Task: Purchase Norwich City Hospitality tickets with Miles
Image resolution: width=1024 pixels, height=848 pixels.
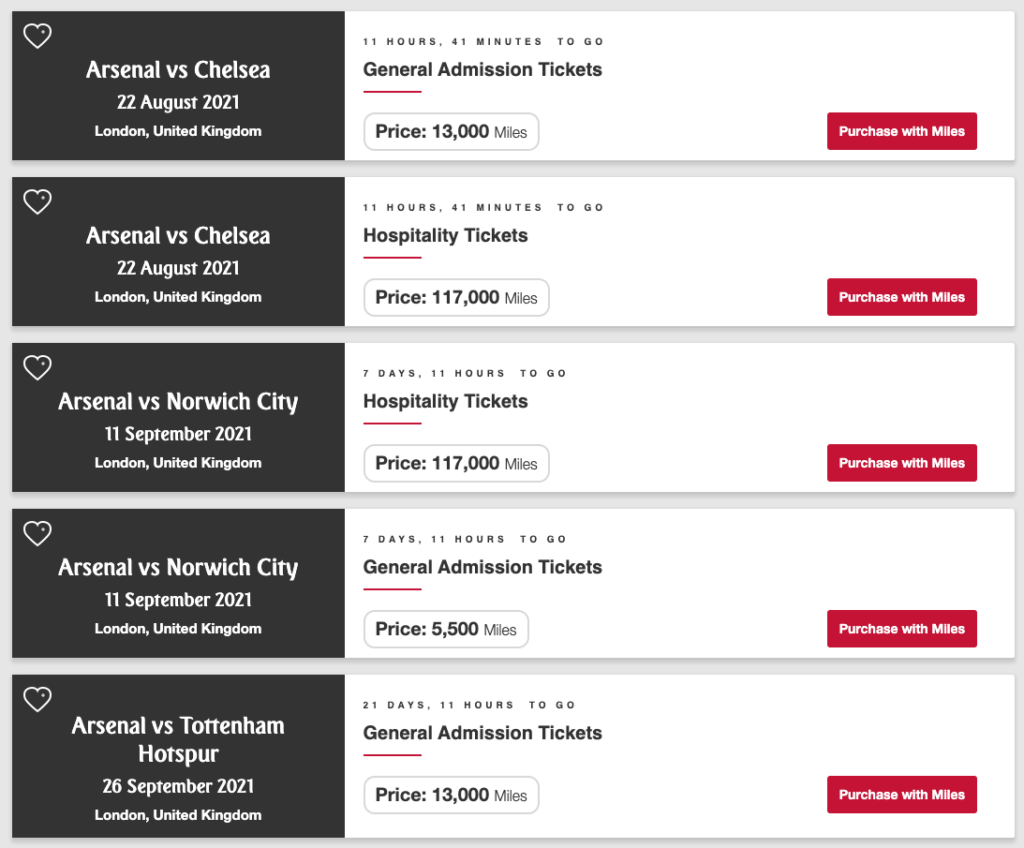Action: [902, 463]
